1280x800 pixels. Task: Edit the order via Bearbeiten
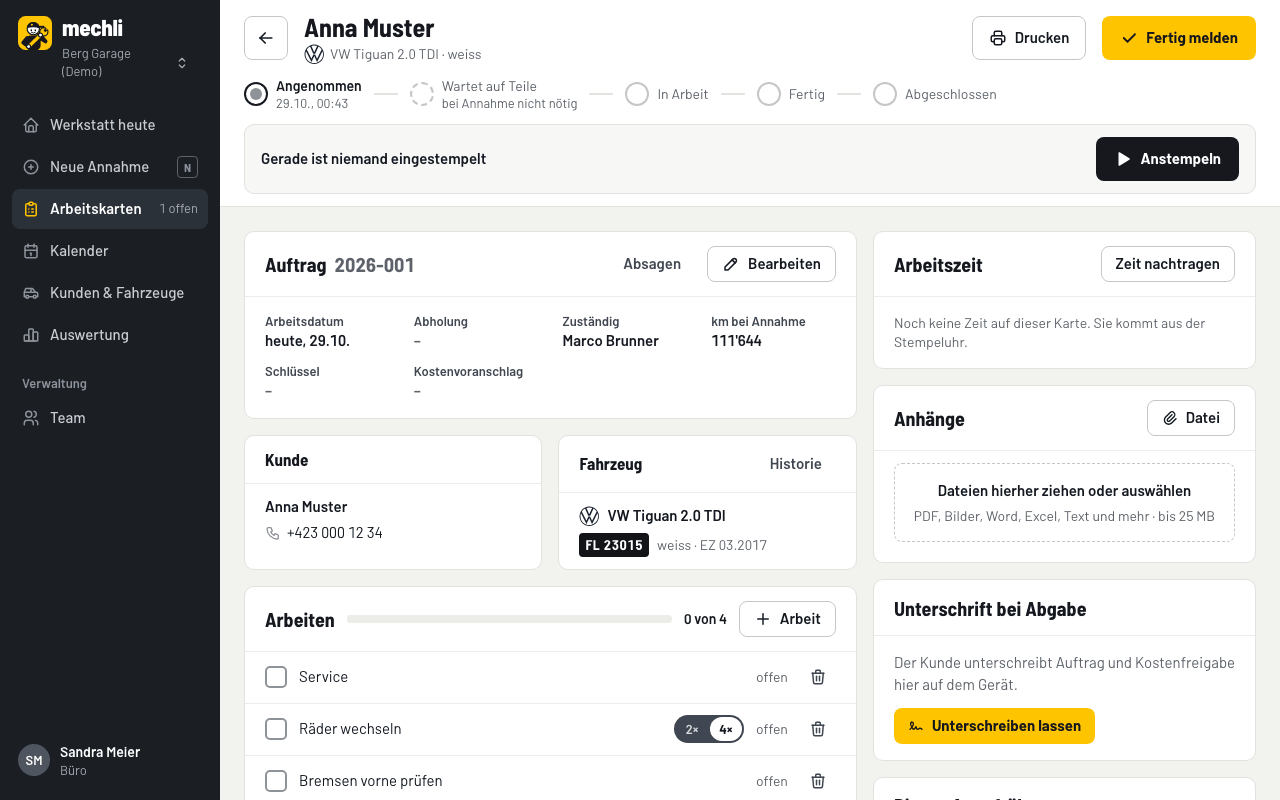(x=771, y=264)
